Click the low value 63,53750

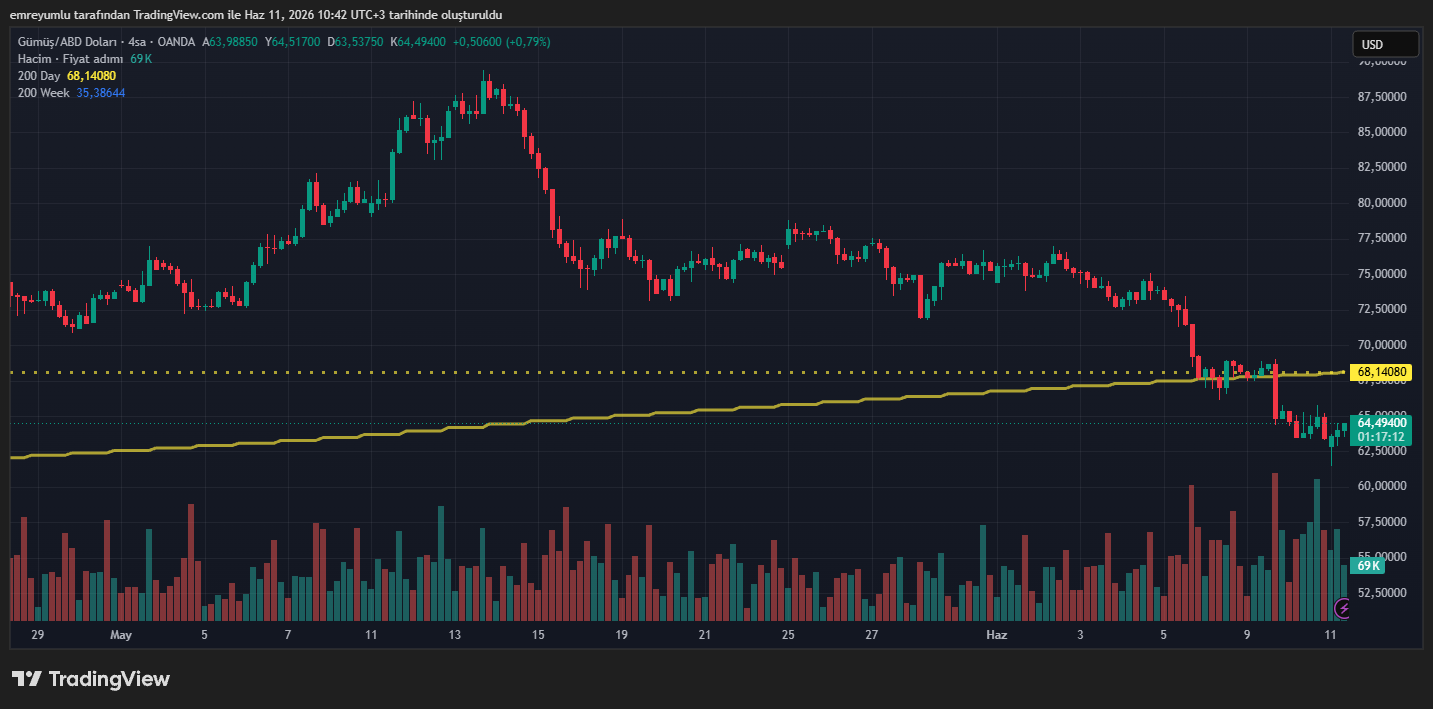coord(359,42)
